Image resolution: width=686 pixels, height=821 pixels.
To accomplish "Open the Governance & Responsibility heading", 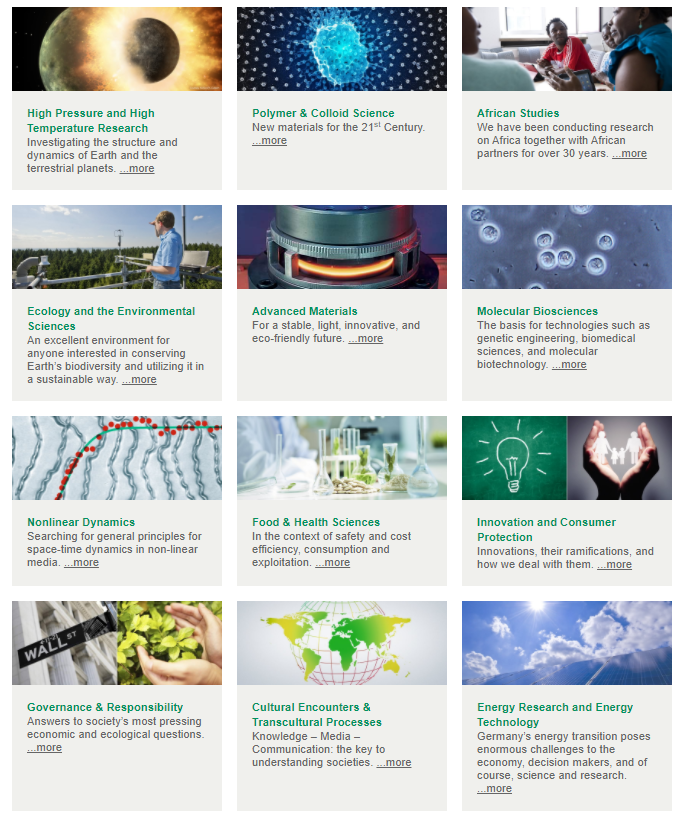I will click(x=105, y=707).
